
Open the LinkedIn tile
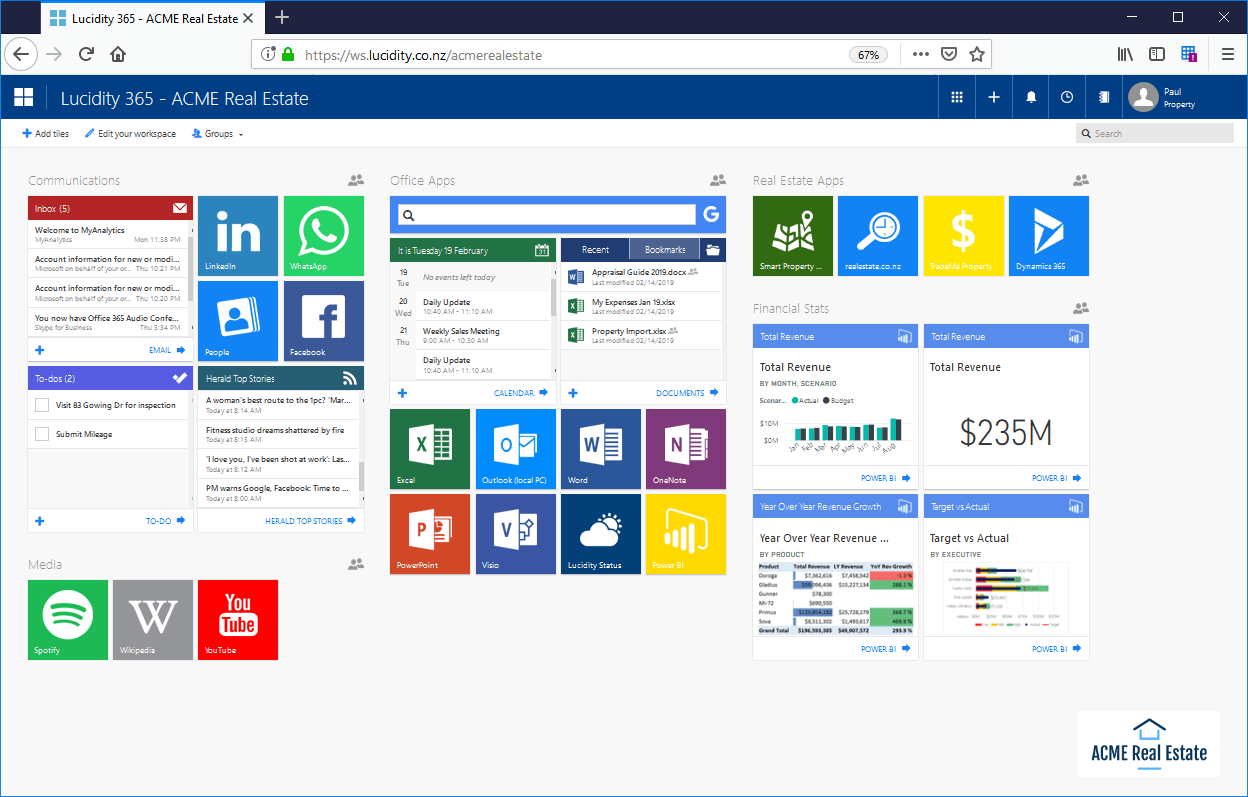(x=238, y=236)
